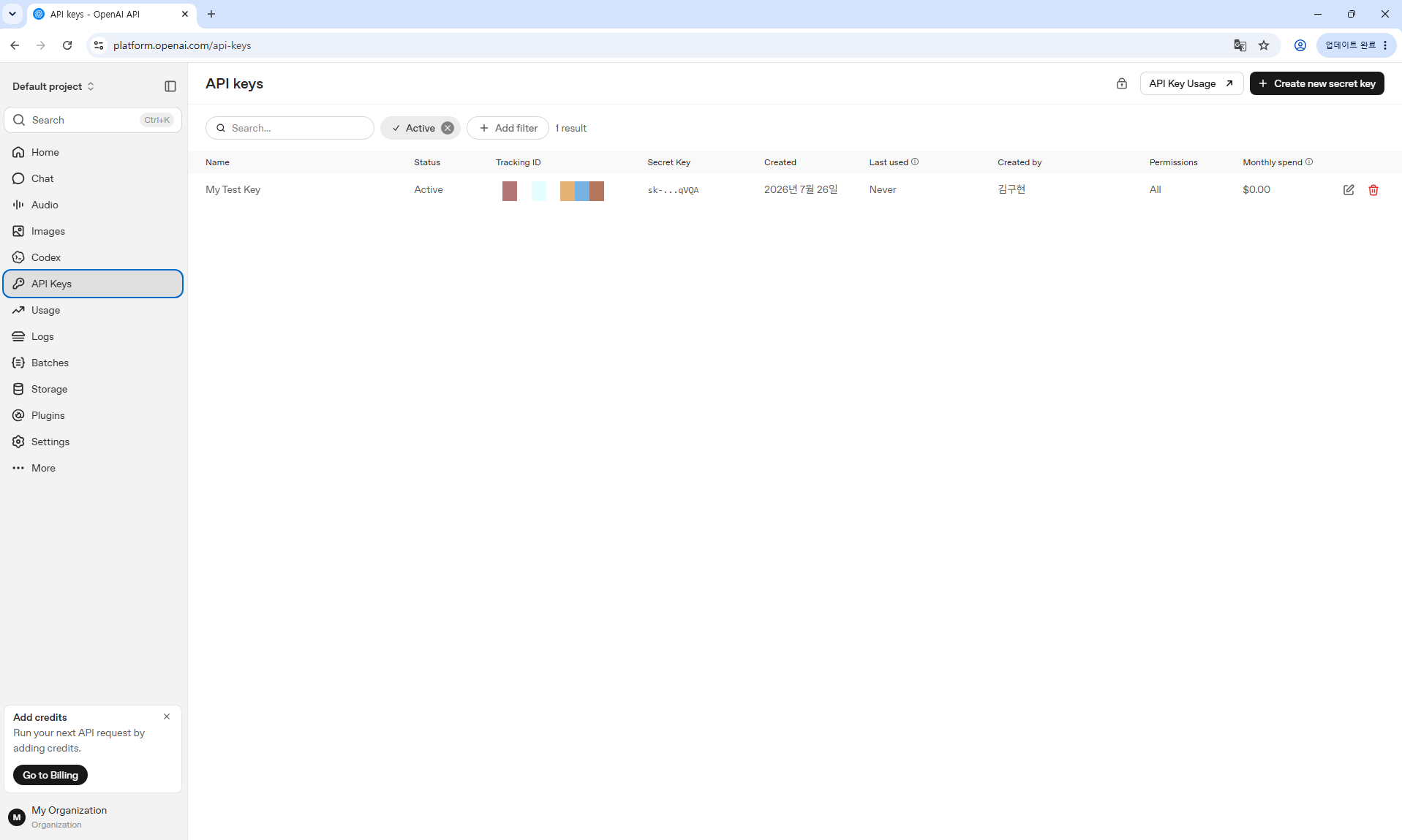Edit the My Test Key entry
1402x840 pixels.
1349,190
